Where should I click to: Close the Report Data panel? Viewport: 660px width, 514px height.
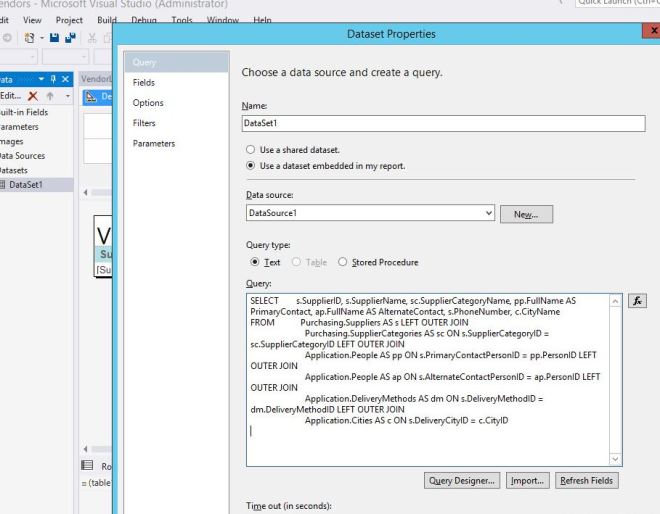pos(65,79)
